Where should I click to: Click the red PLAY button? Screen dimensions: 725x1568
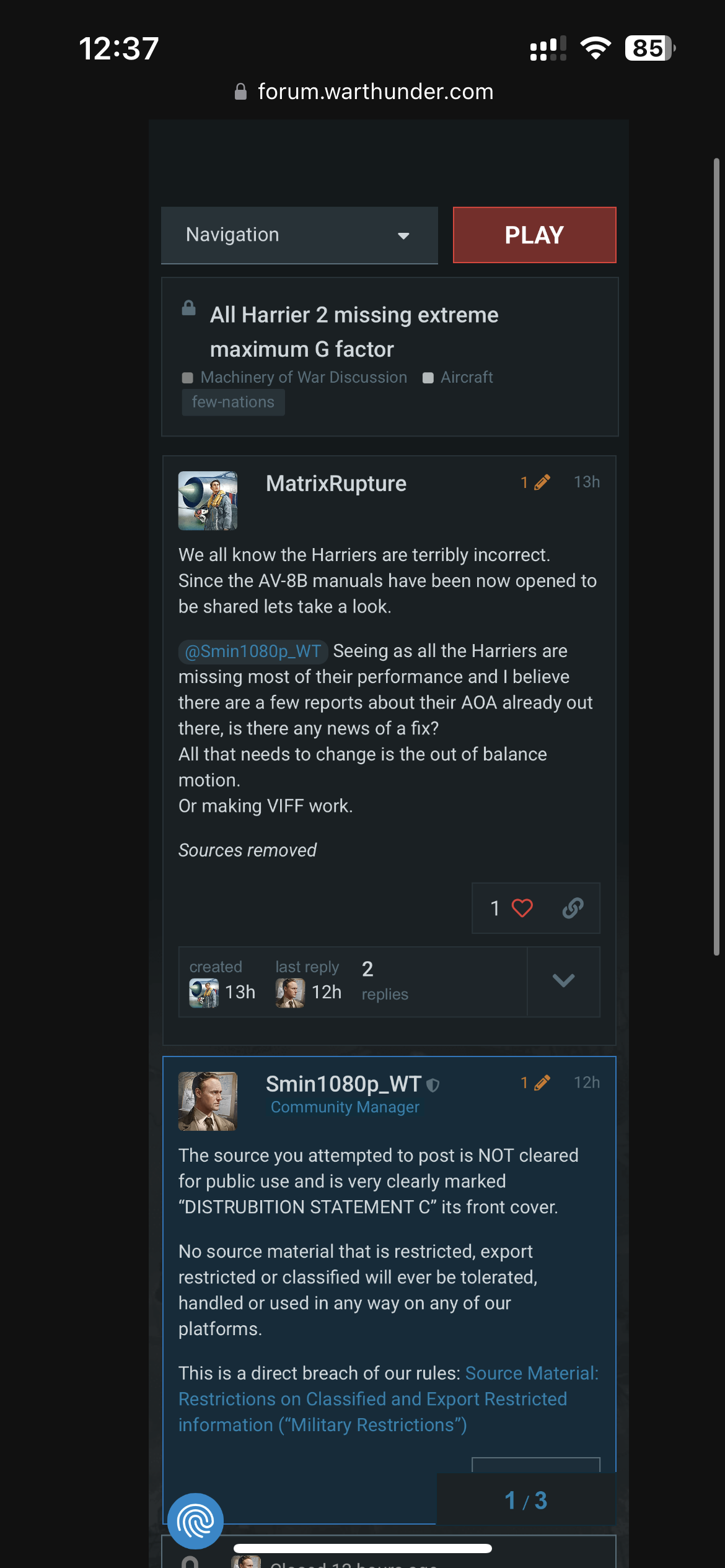pos(535,235)
